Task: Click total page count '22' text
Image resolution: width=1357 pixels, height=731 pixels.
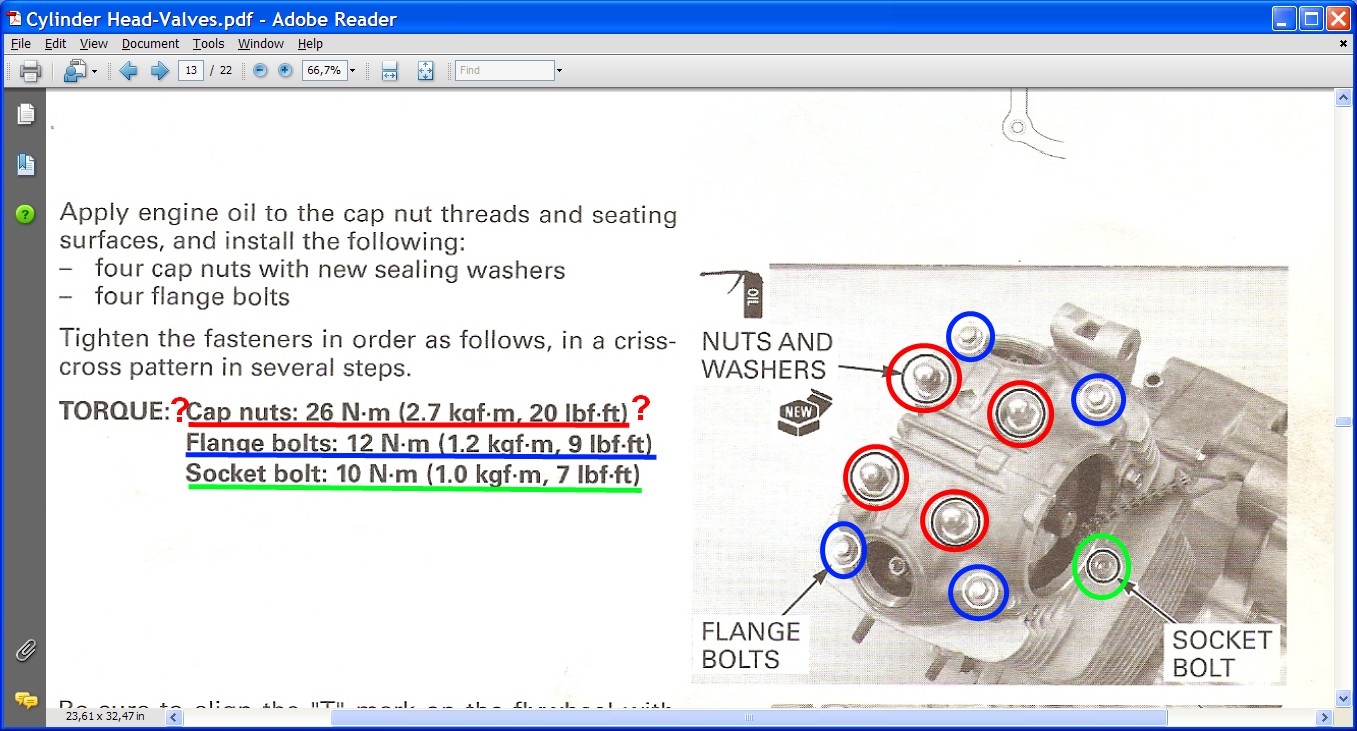Action: pyautogui.click(x=226, y=71)
